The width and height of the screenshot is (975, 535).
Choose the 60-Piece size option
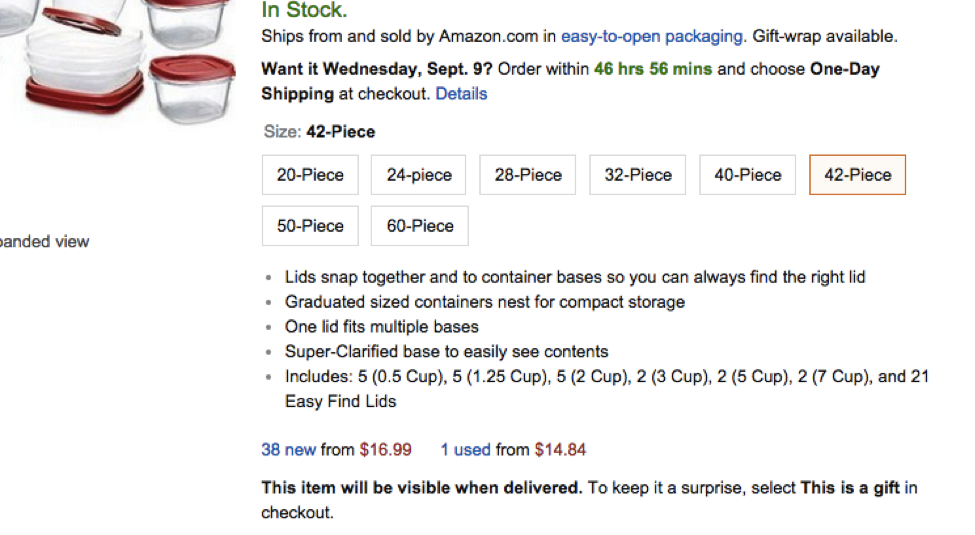[x=420, y=226]
